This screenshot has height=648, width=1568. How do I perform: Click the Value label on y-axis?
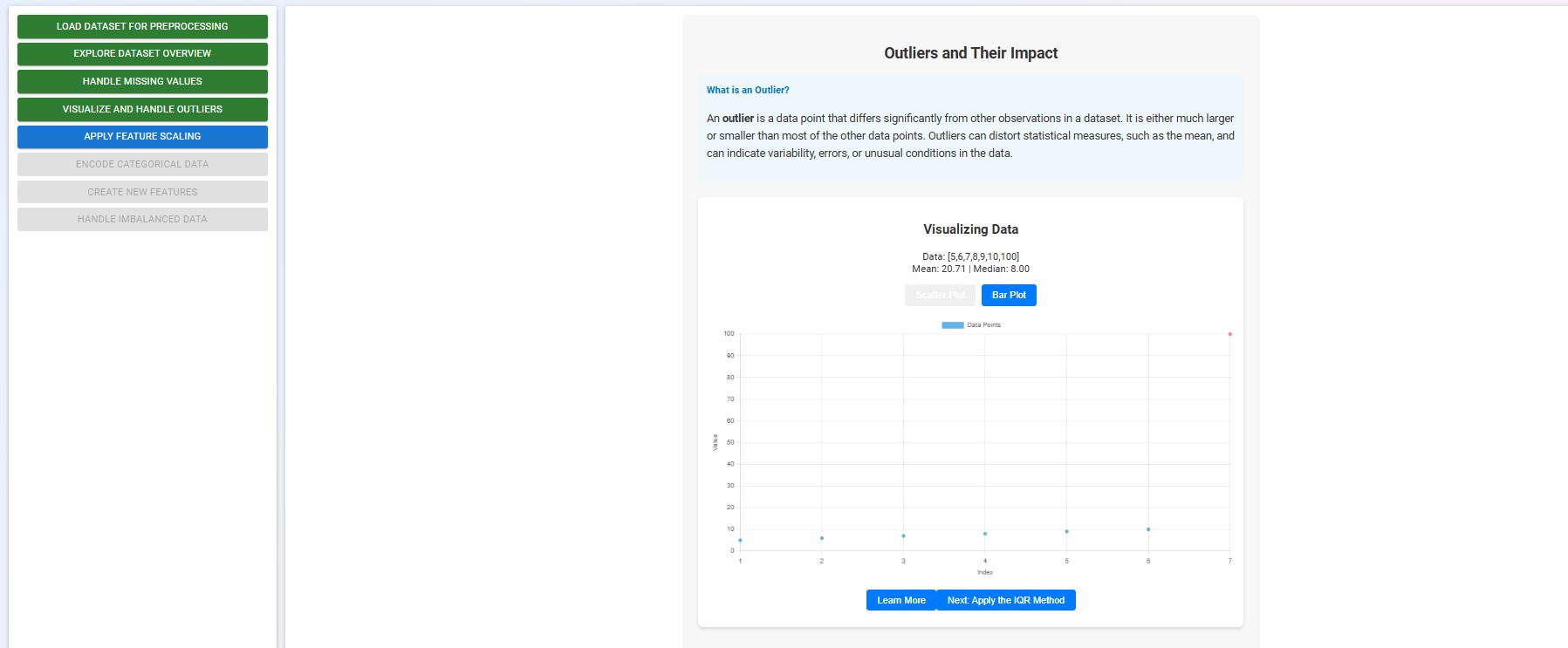716,442
